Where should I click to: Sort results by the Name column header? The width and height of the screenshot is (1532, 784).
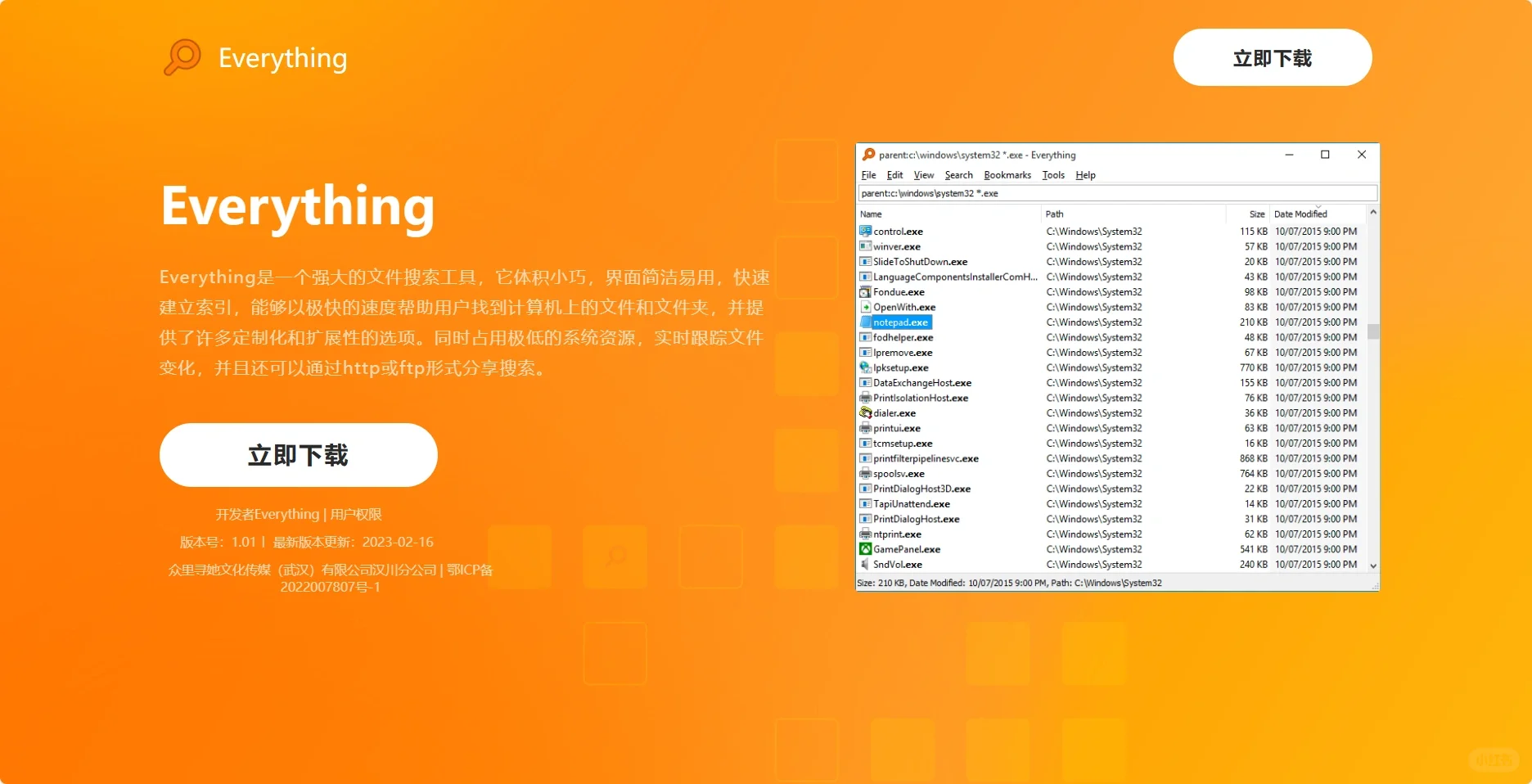(948, 214)
